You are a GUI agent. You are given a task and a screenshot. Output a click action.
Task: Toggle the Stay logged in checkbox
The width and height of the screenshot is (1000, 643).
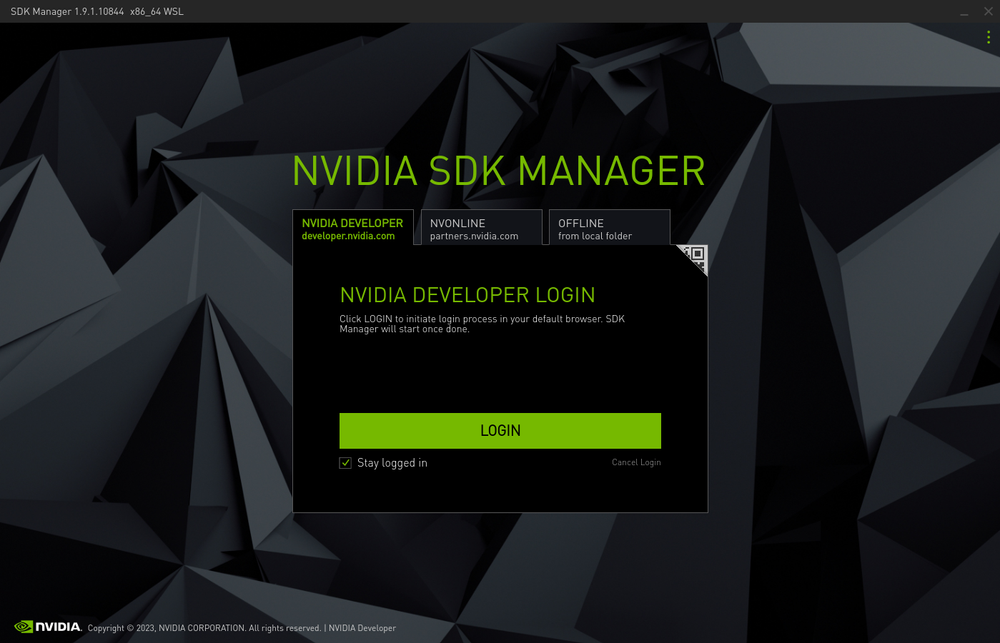click(345, 463)
